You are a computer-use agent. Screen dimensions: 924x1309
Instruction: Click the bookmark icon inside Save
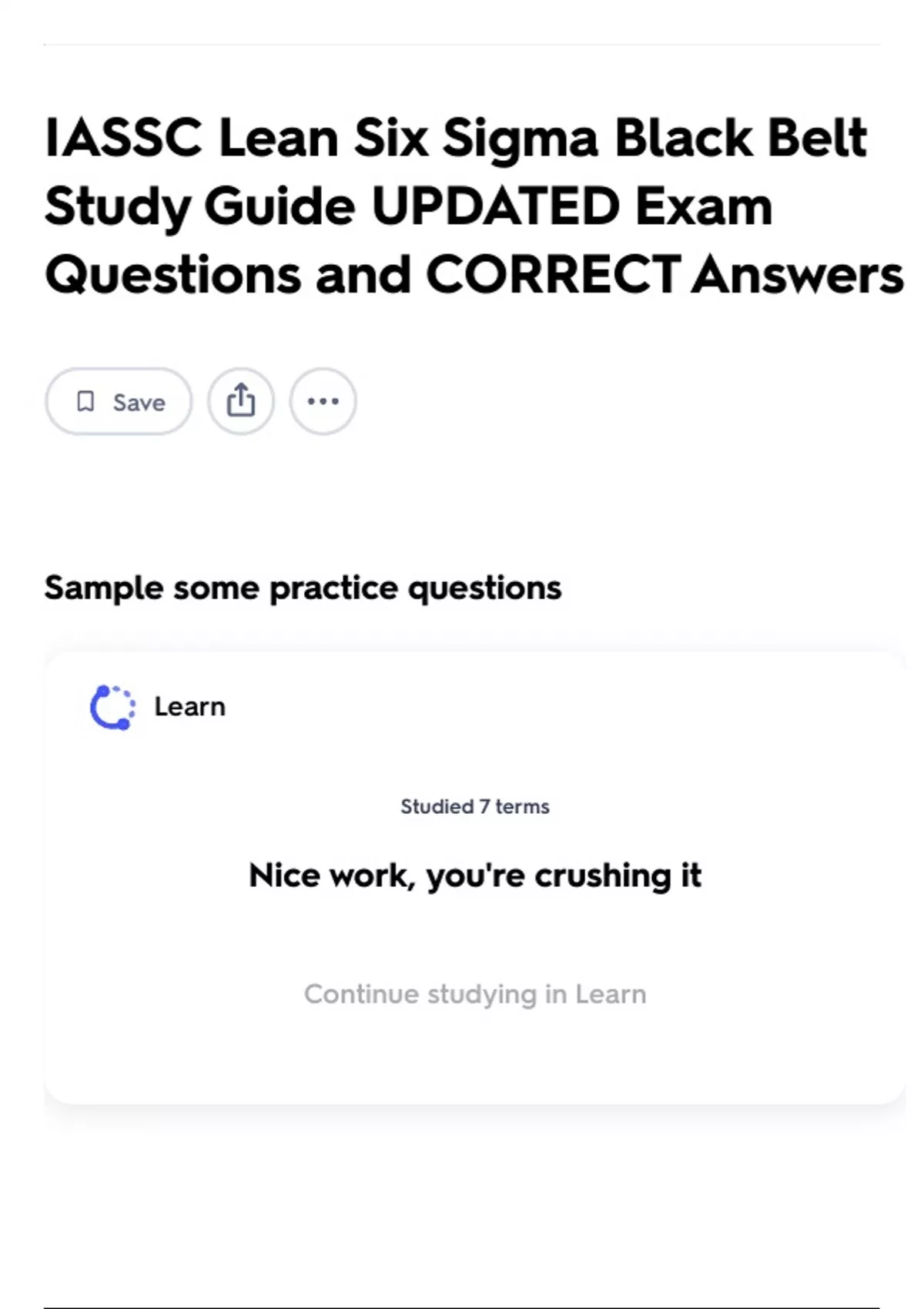[85, 401]
